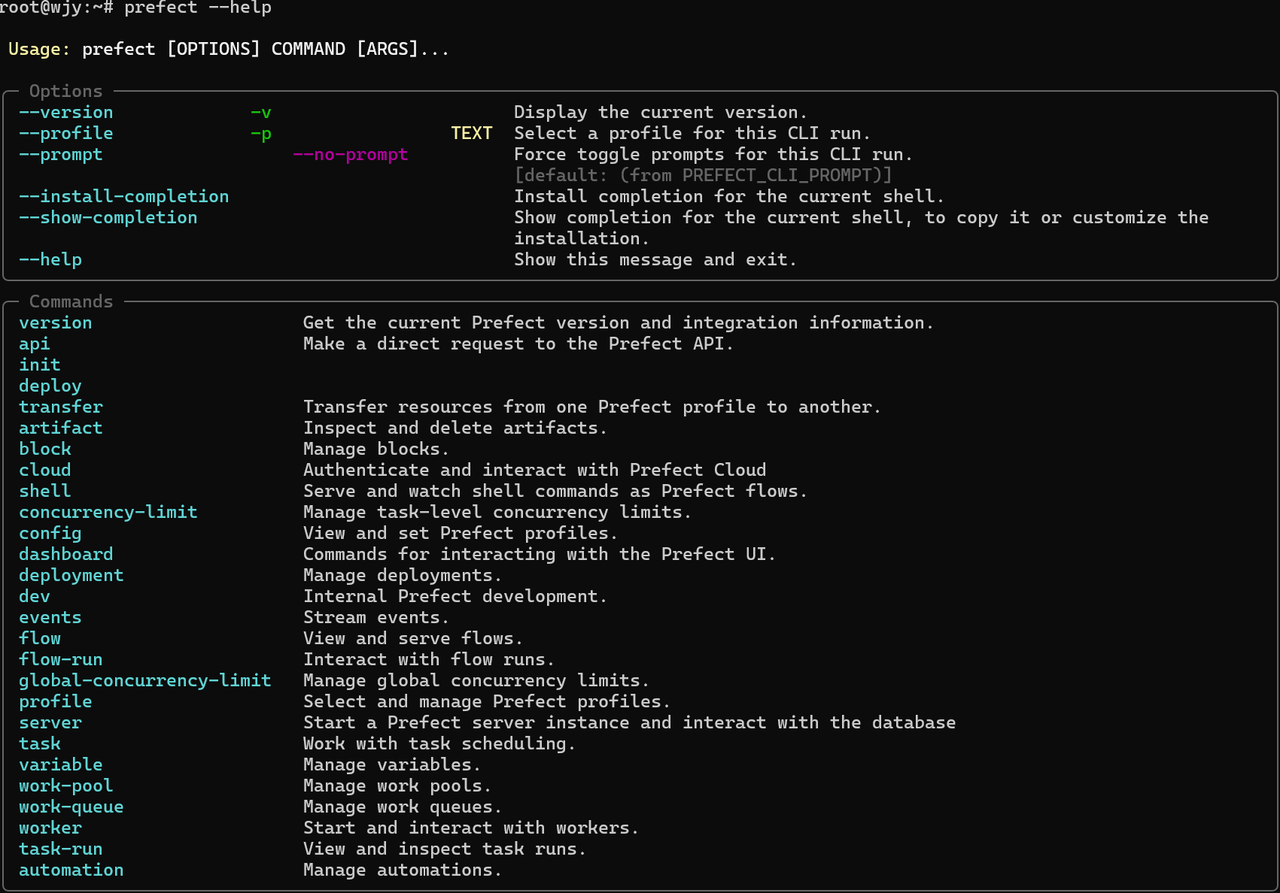Select the 'concurrency-limit' command

point(108,512)
